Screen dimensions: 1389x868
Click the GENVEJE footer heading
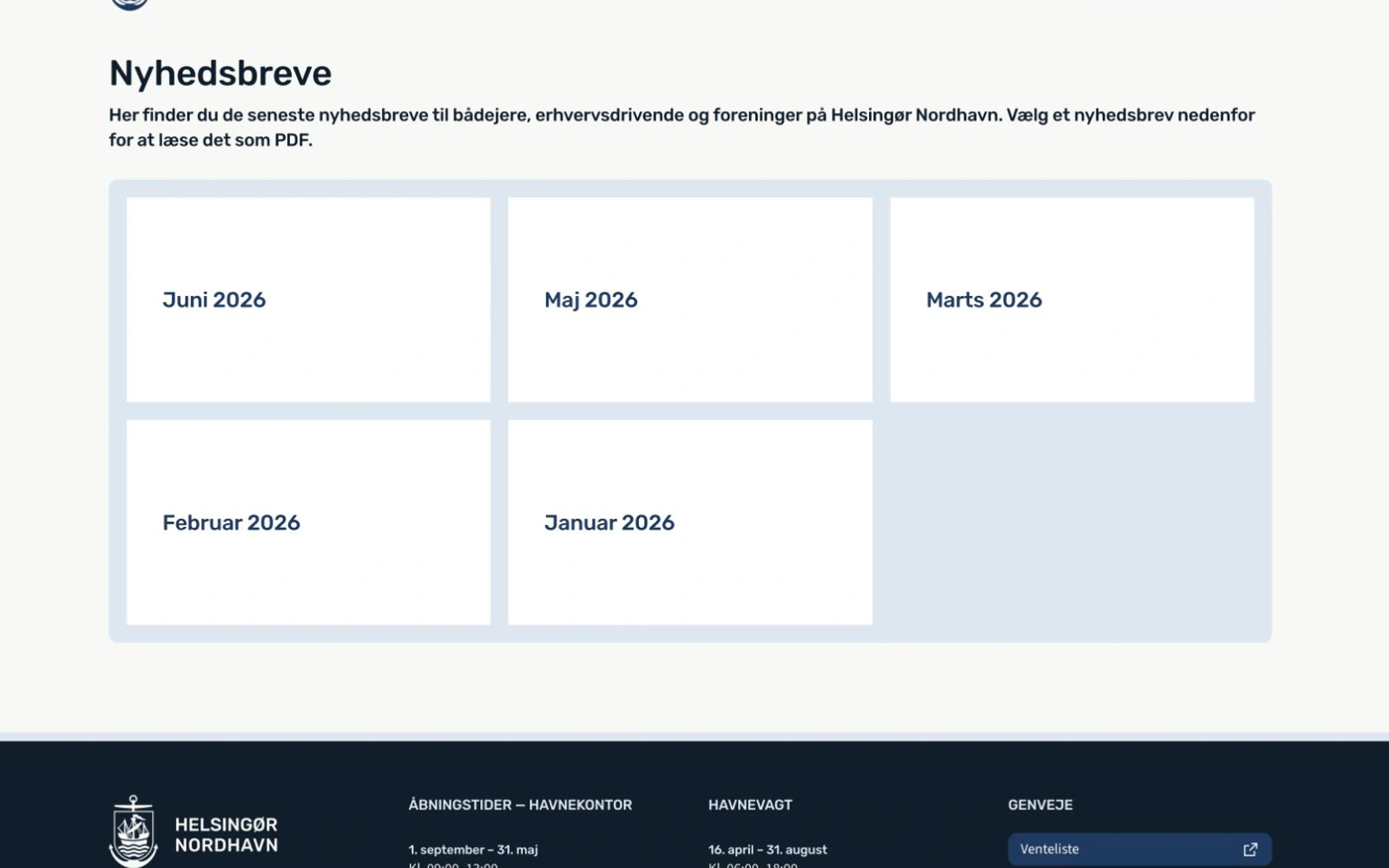click(1040, 805)
